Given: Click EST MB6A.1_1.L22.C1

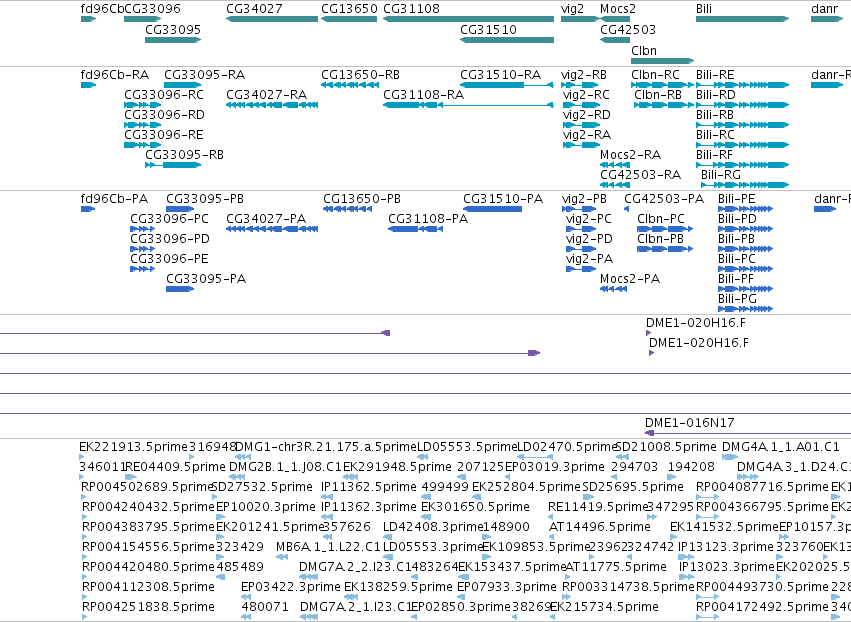Looking at the screenshot, I should click(328, 547).
